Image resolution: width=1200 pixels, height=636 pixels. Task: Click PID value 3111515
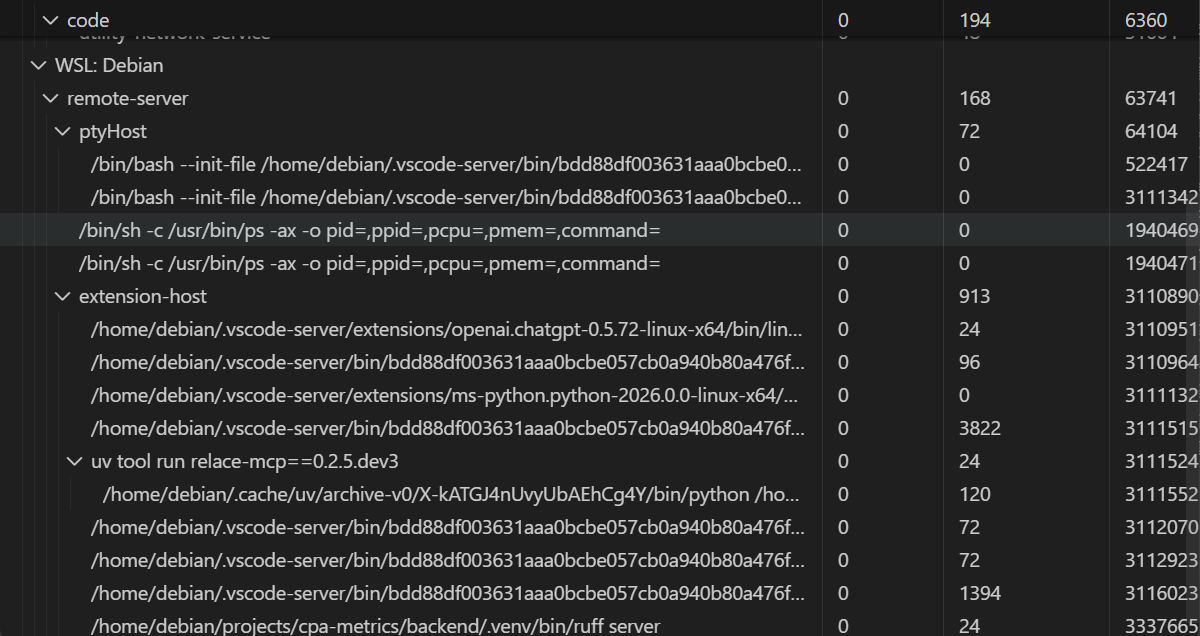[1161, 428]
